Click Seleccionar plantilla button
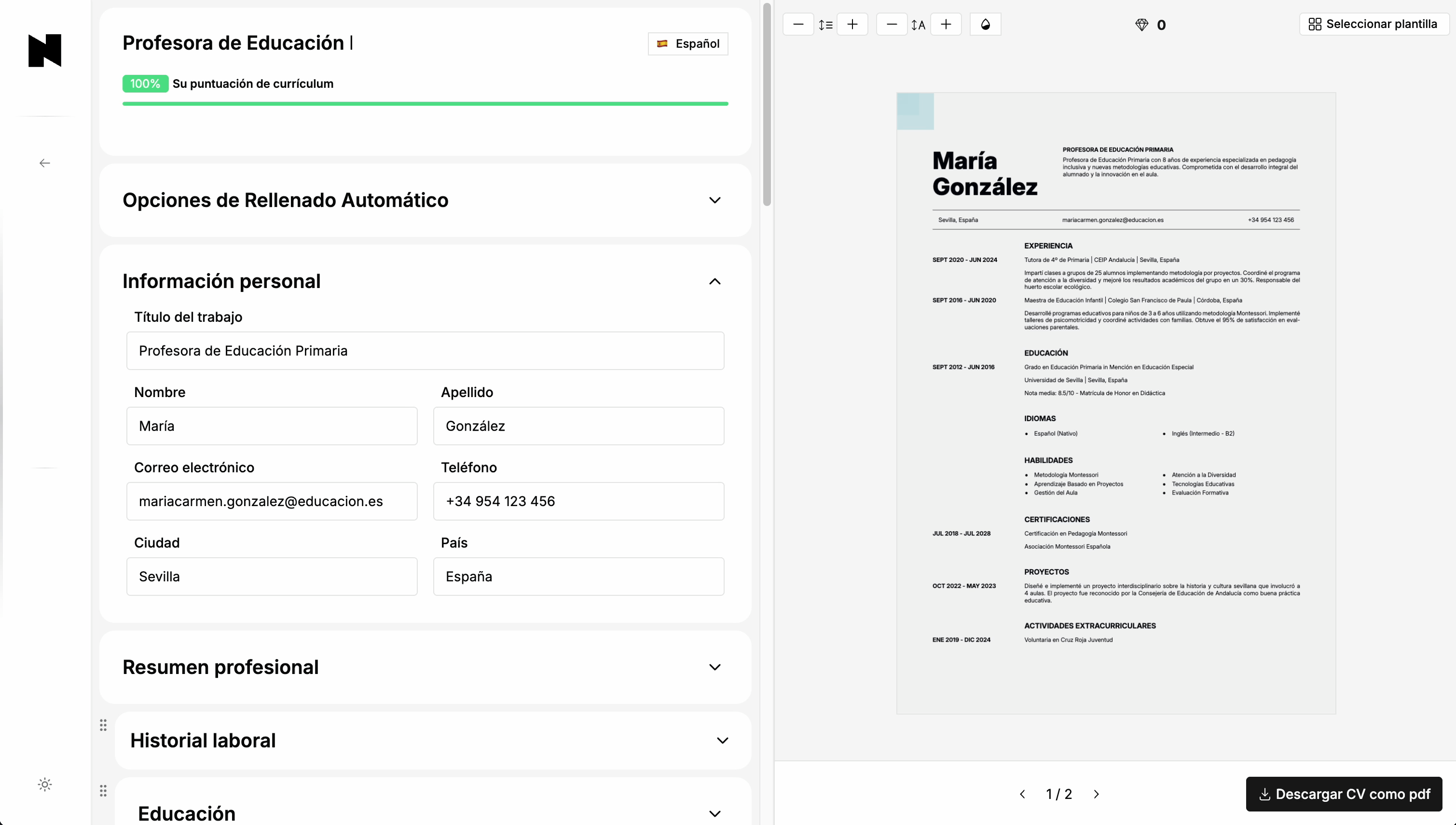Screen dimensions: 1456x825 (1374, 25)
